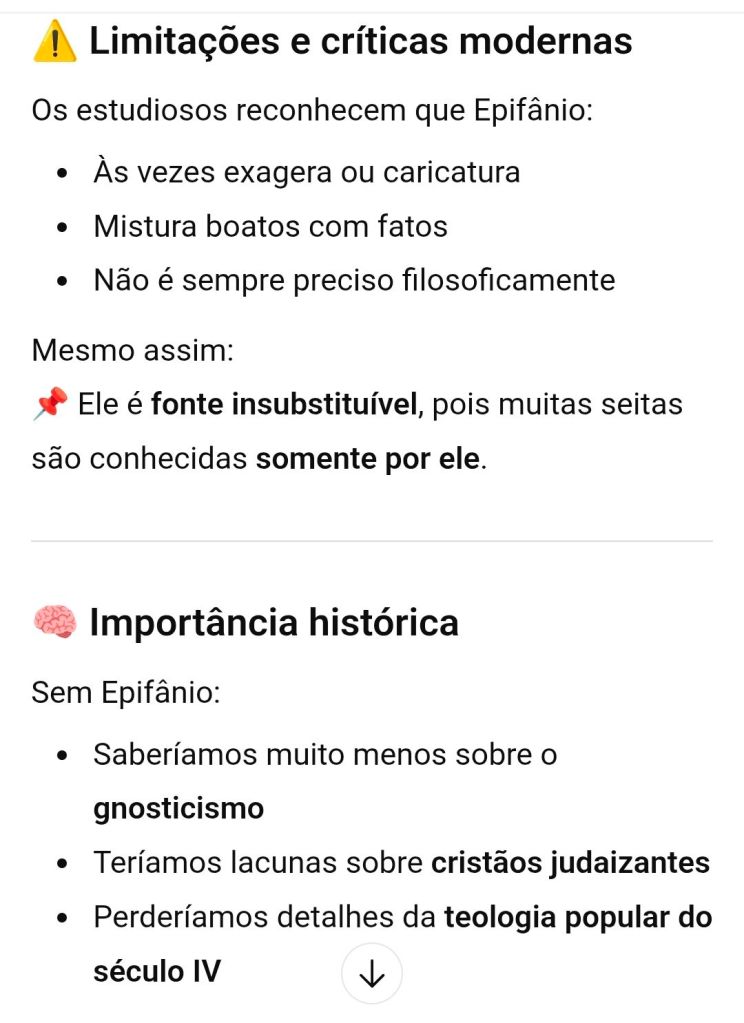The image size is (744, 1023).
Task: Click the scroll-to-bottom arrow button
Action: click(371, 973)
